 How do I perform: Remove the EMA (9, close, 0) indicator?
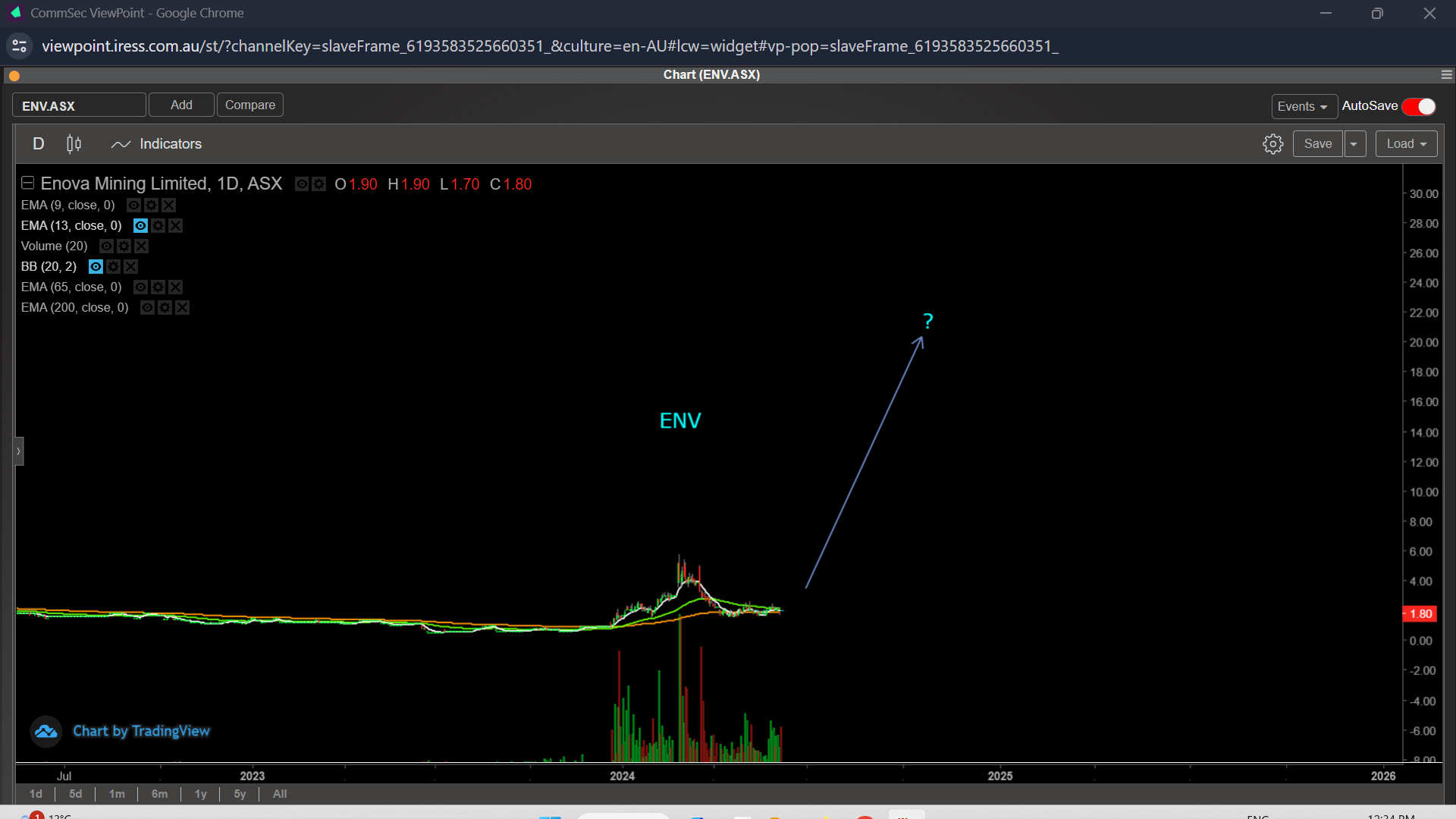(168, 205)
